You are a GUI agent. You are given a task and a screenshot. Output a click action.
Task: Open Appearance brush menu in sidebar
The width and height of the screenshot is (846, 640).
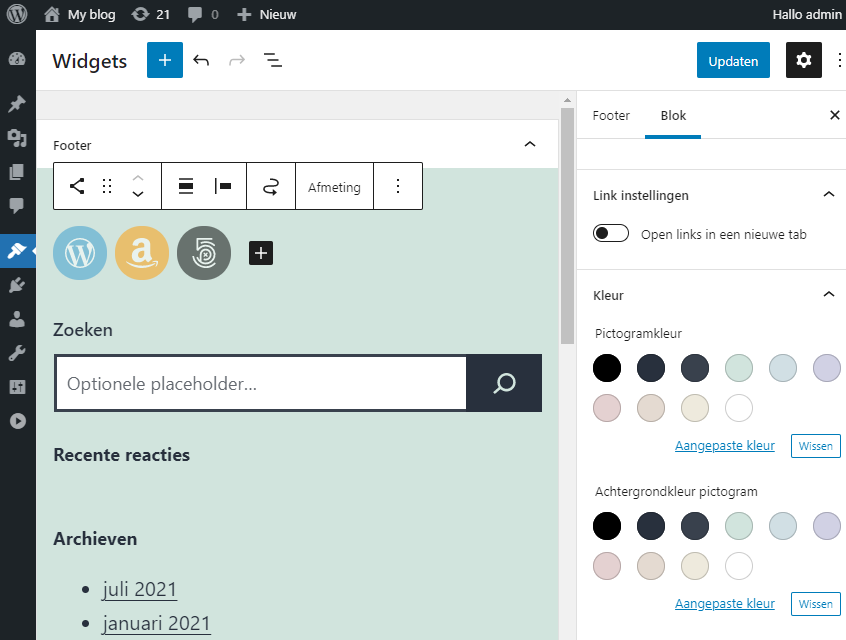[17, 251]
